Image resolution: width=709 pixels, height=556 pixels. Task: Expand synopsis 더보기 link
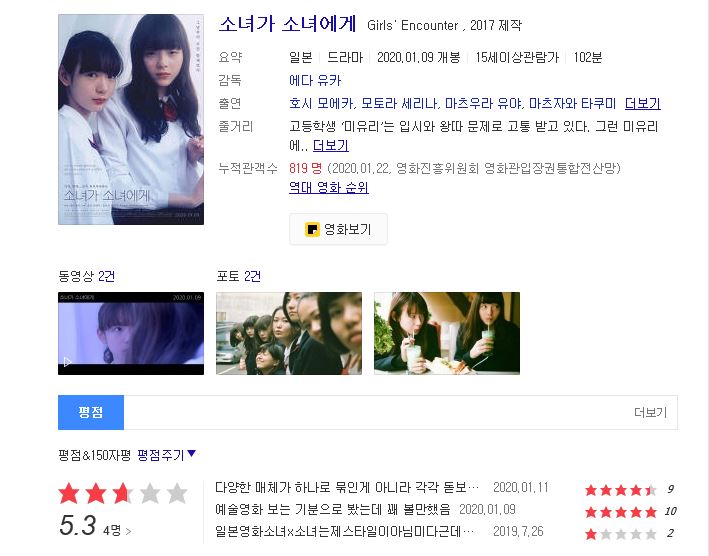tap(331, 145)
